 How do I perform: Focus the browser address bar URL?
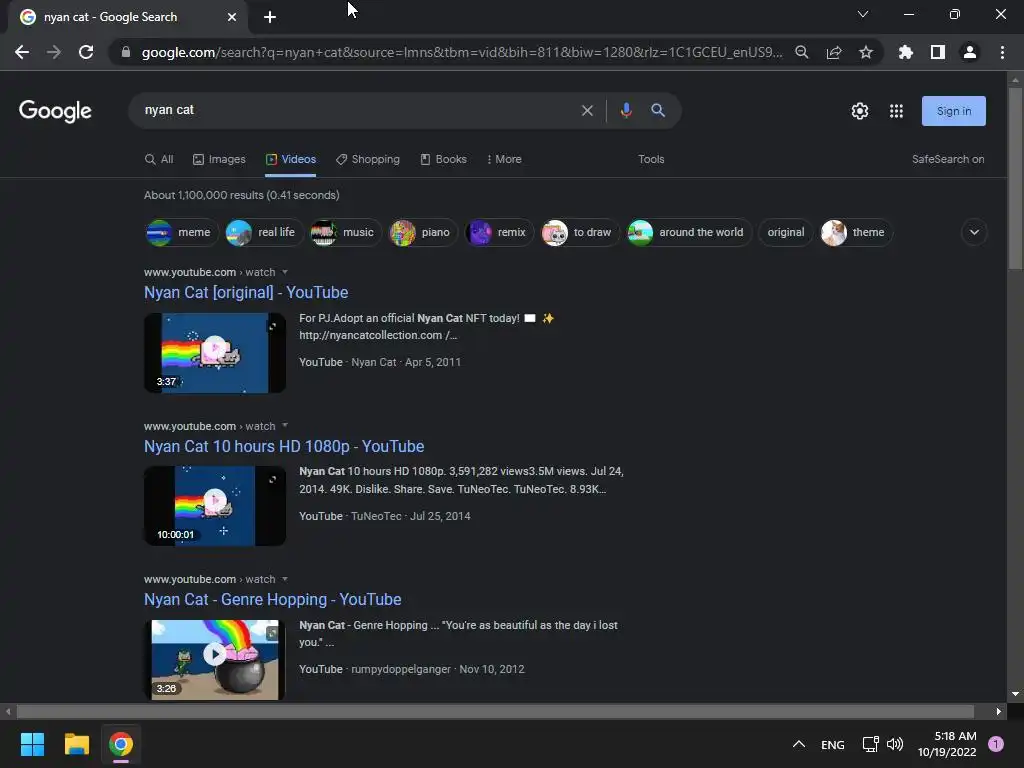pyautogui.click(x=461, y=52)
